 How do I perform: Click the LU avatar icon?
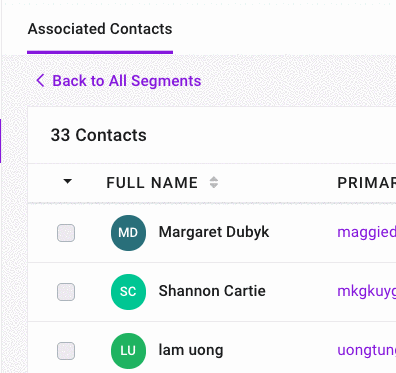coord(128,351)
